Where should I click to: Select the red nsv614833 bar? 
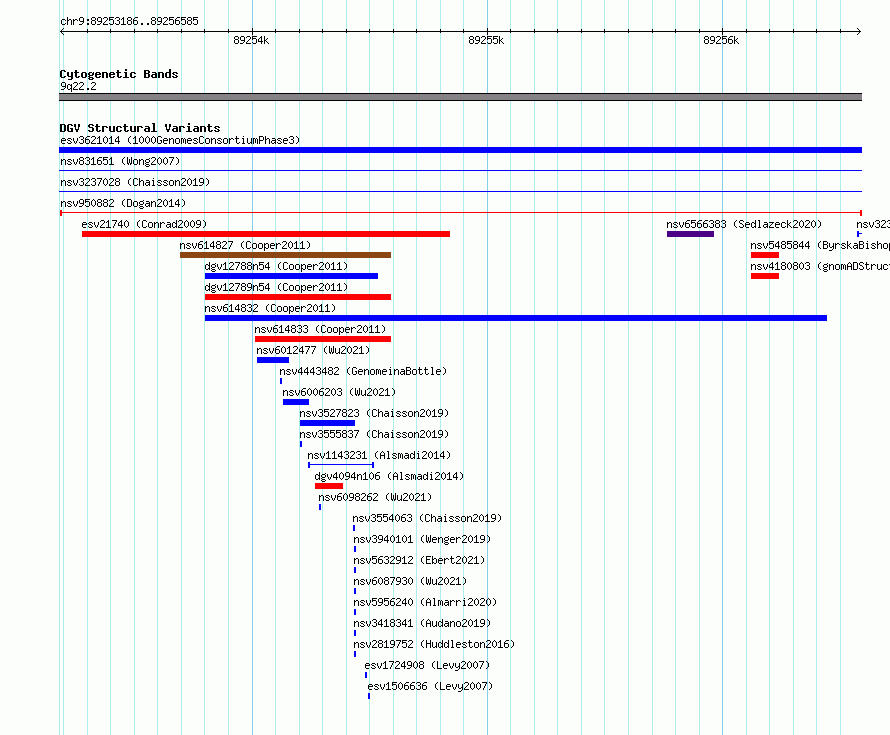point(323,339)
